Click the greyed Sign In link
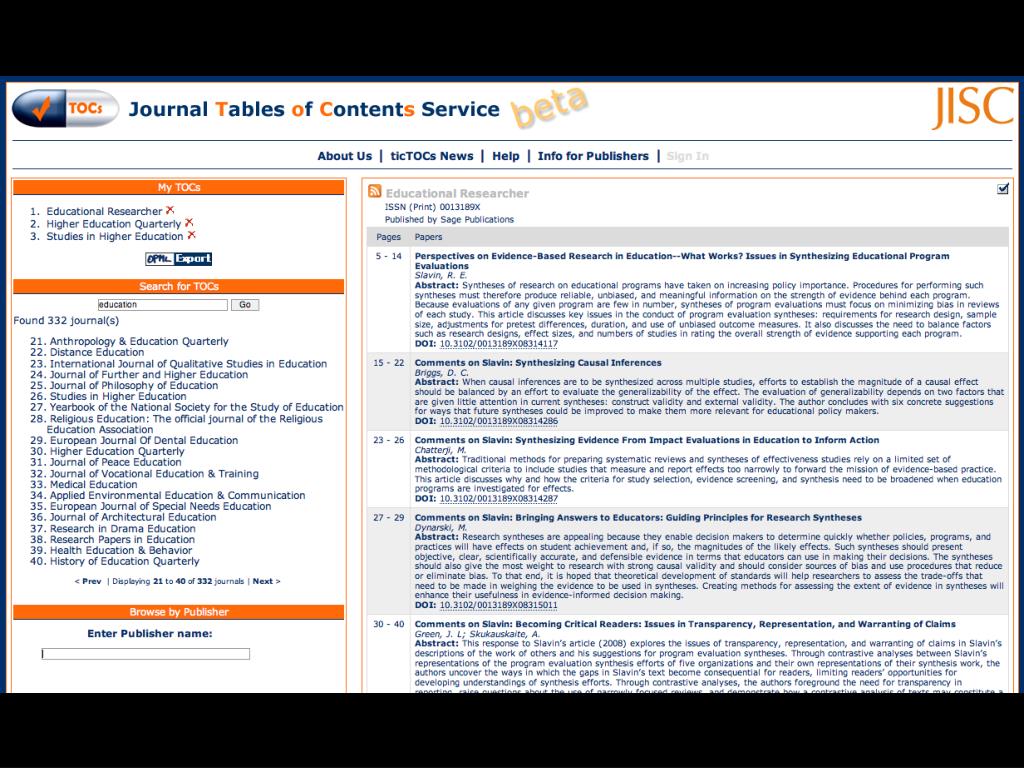The width and height of the screenshot is (1024, 768). [x=688, y=156]
